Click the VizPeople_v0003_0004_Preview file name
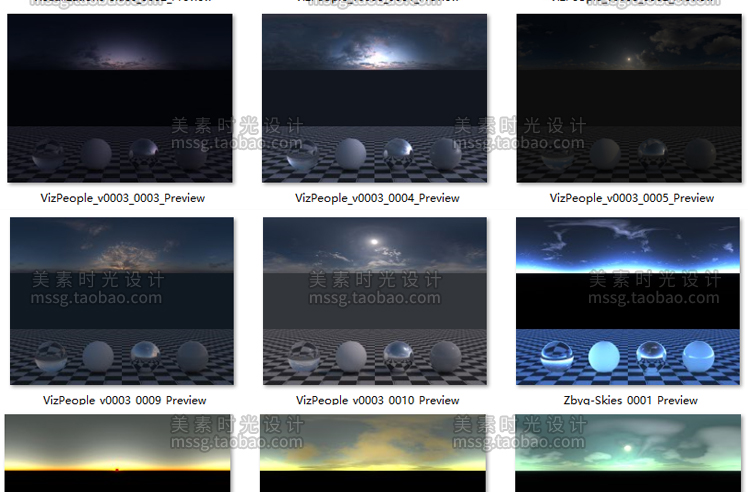This screenshot has height=492, width=748. pos(377,198)
